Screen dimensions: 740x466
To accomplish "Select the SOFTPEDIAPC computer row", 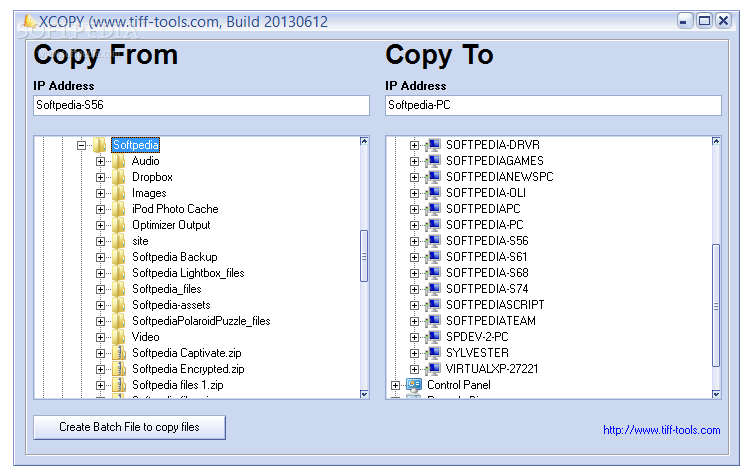I will pos(483,209).
